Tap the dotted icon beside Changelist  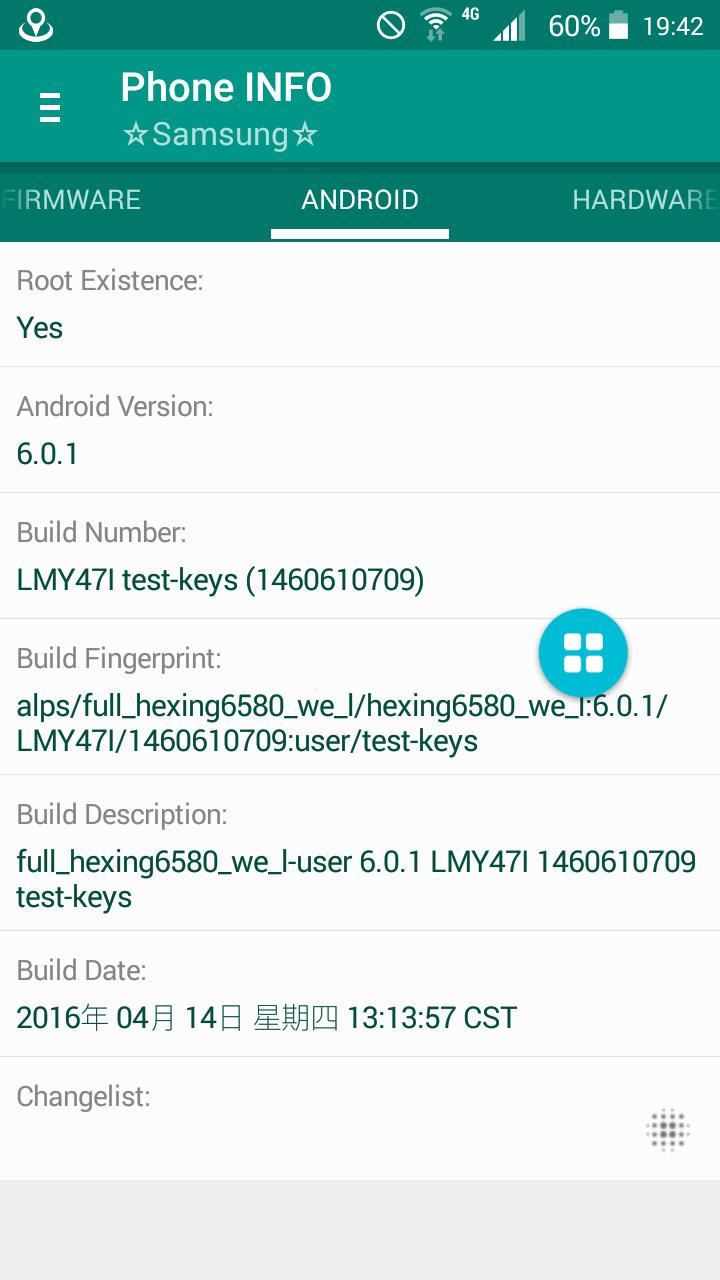tap(667, 1131)
